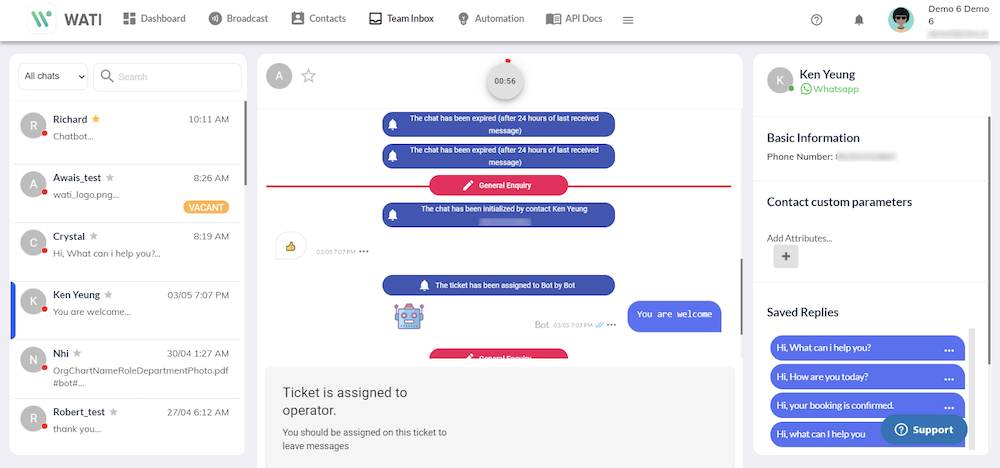Click the VACANT badge on Awais_test
The image size is (1000, 468).
pyautogui.click(x=206, y=207)
